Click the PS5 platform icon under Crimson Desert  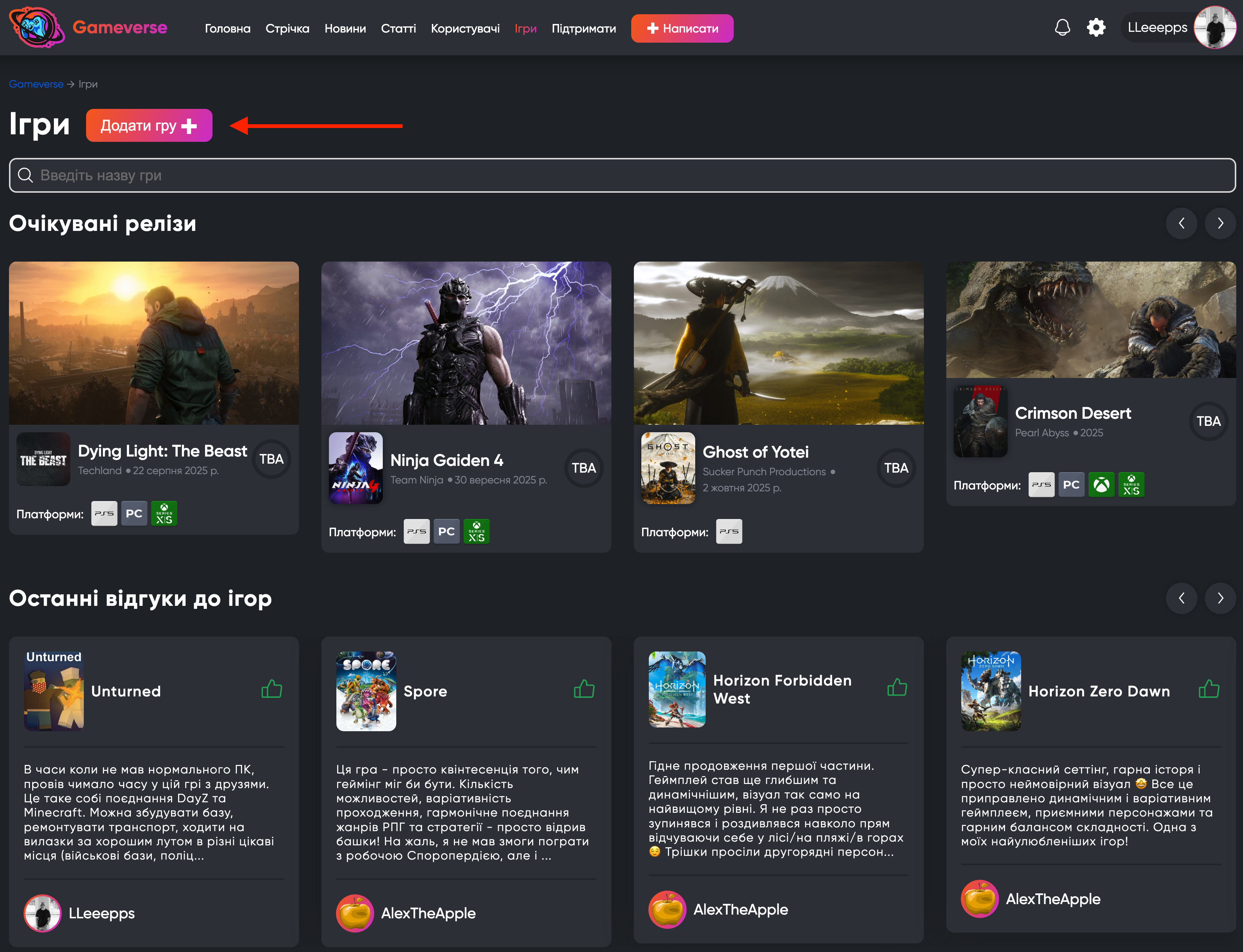click(x=1041, y=485)
